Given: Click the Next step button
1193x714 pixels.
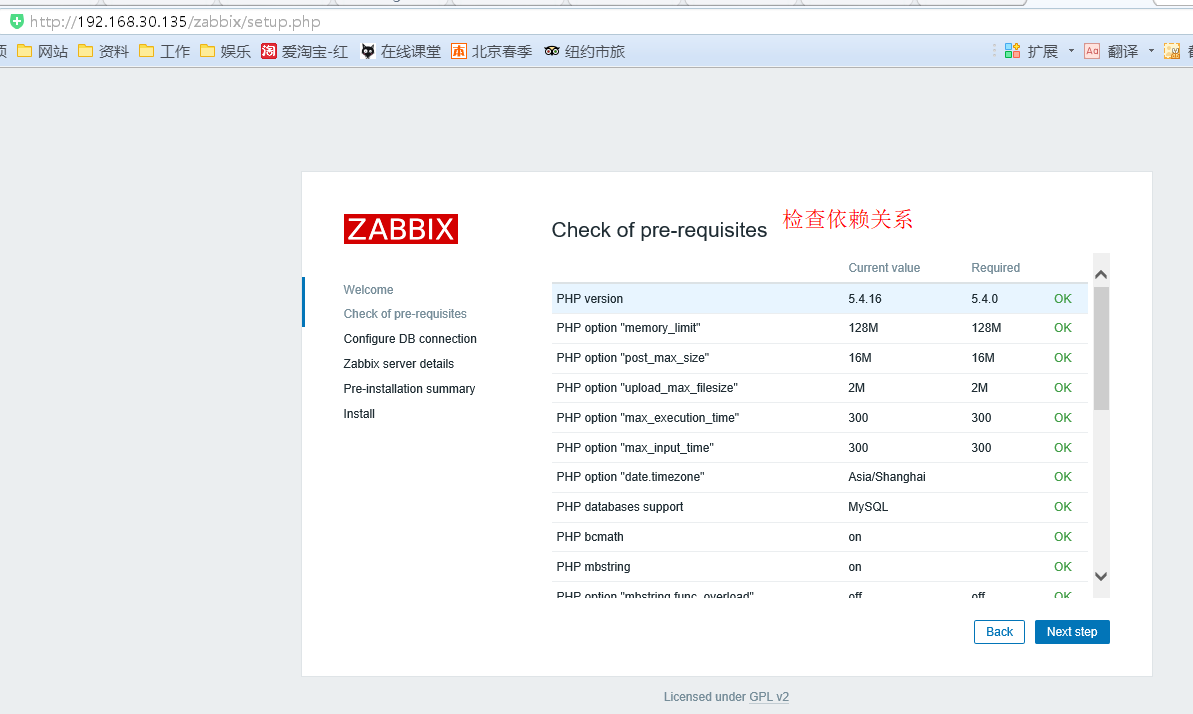Looking at the screenshot, I should [x=1072, y=632].
